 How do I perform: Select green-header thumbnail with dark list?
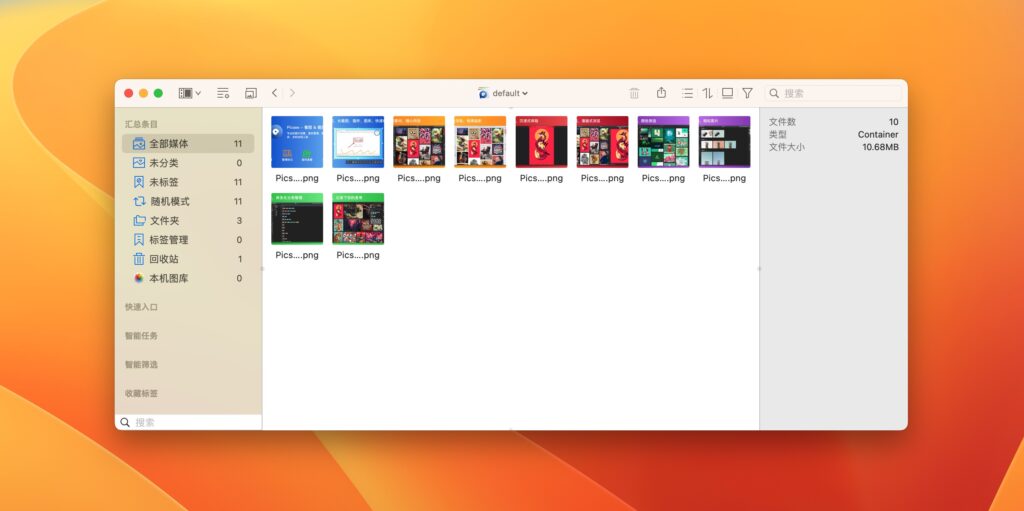297,219
